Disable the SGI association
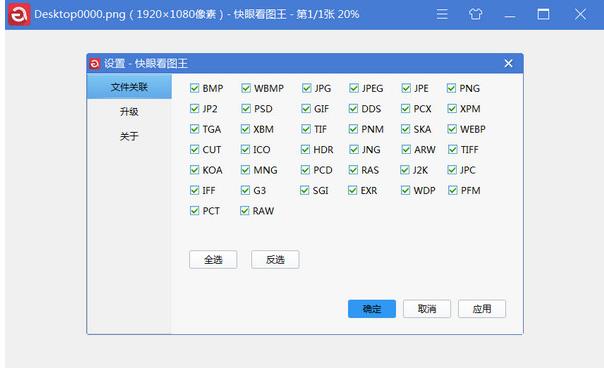This screenshot has height=368, width=604. tap(305, 190)
